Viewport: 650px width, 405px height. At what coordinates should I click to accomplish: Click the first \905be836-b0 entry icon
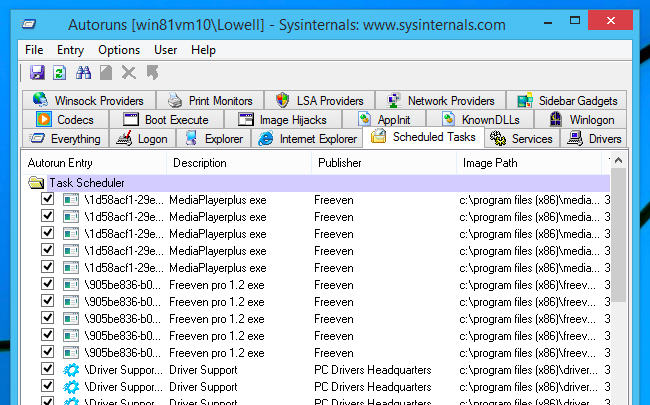coord(71,285)
